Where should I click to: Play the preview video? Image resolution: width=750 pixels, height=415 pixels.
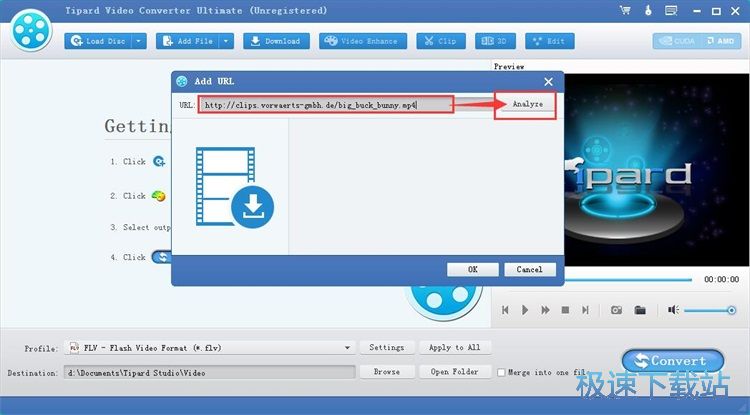click(x=525, y=310)
